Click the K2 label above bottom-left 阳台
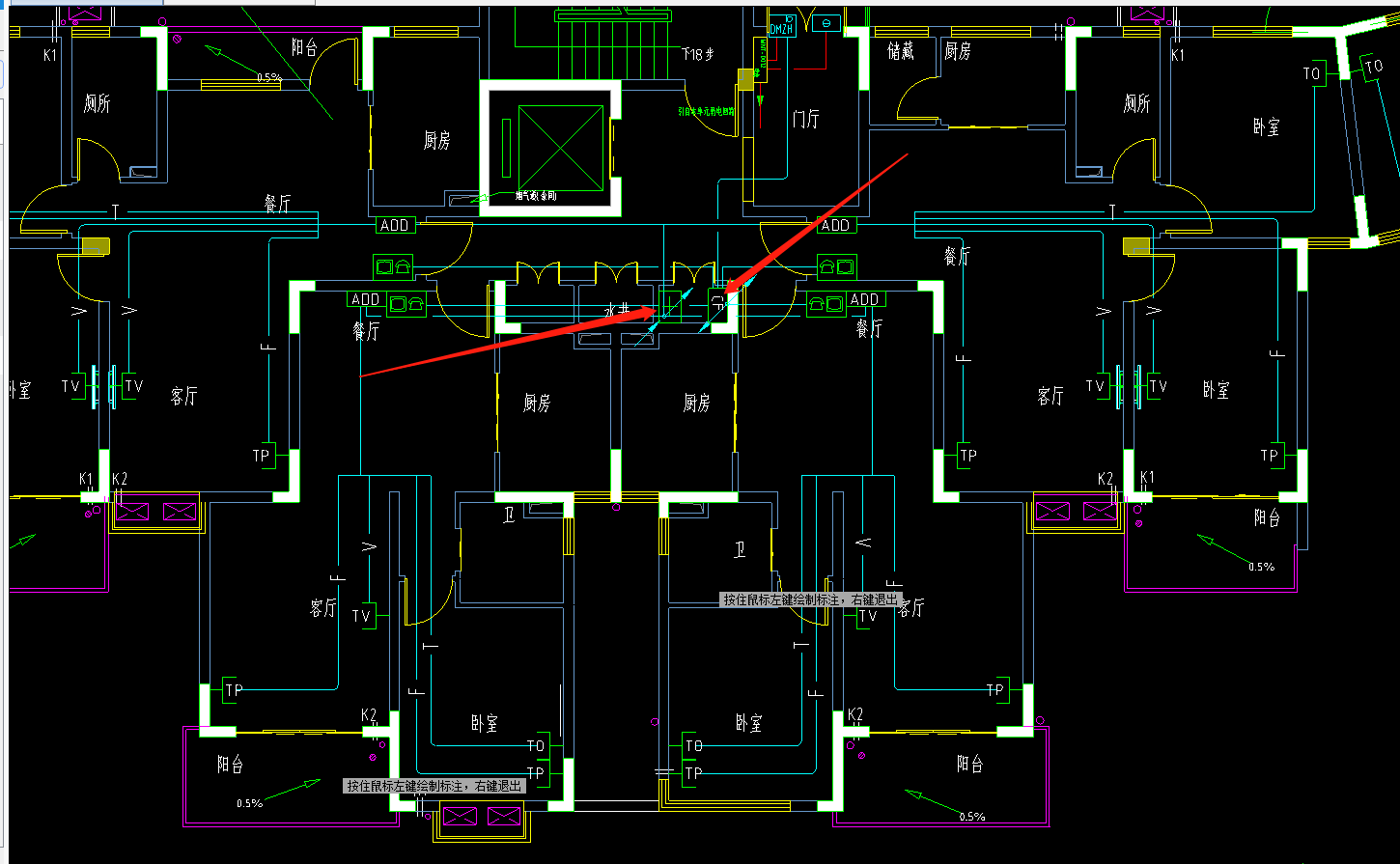This screenshot has height=864, width=1400. click(369, 715)
